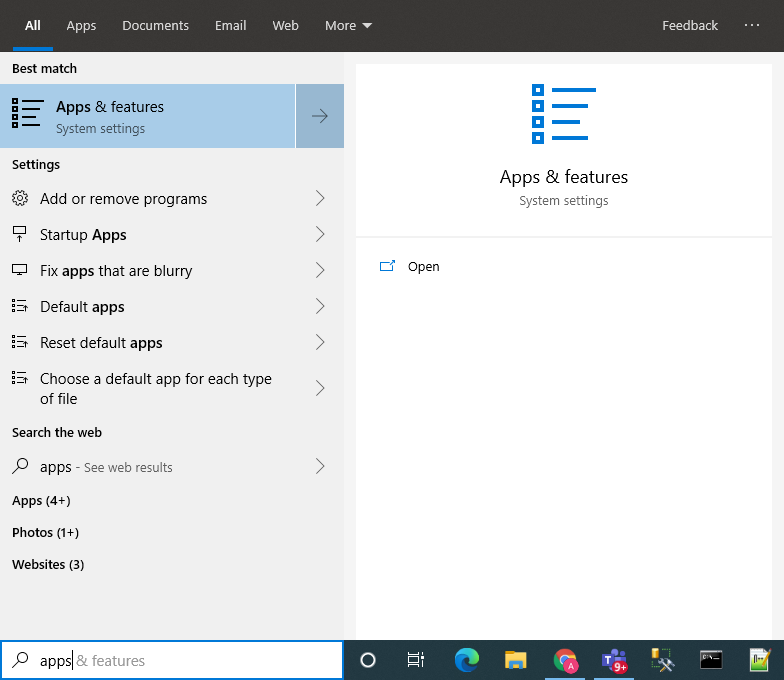
Task: Launch Command Prompt from the taskbar
Action: [x=711, y=660]
